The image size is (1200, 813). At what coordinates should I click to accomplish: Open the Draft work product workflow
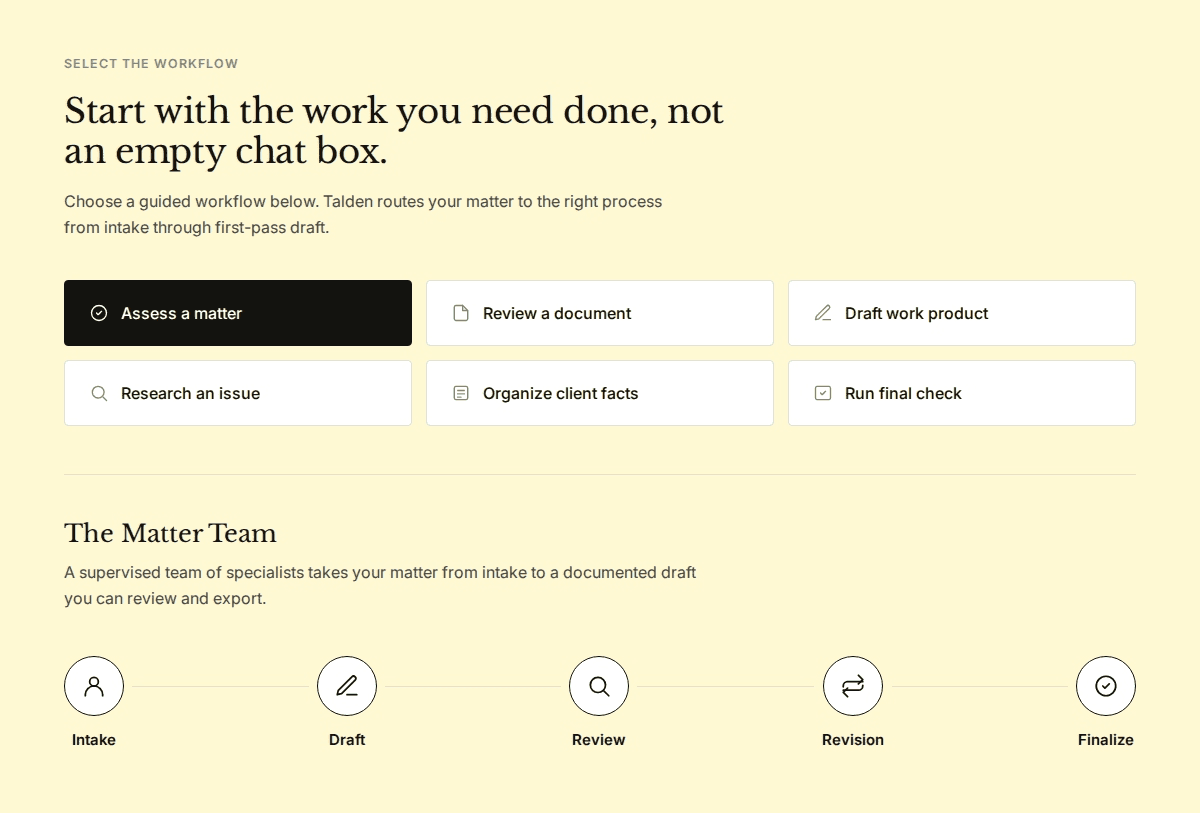pyautogui.click(x=962, y=313)
